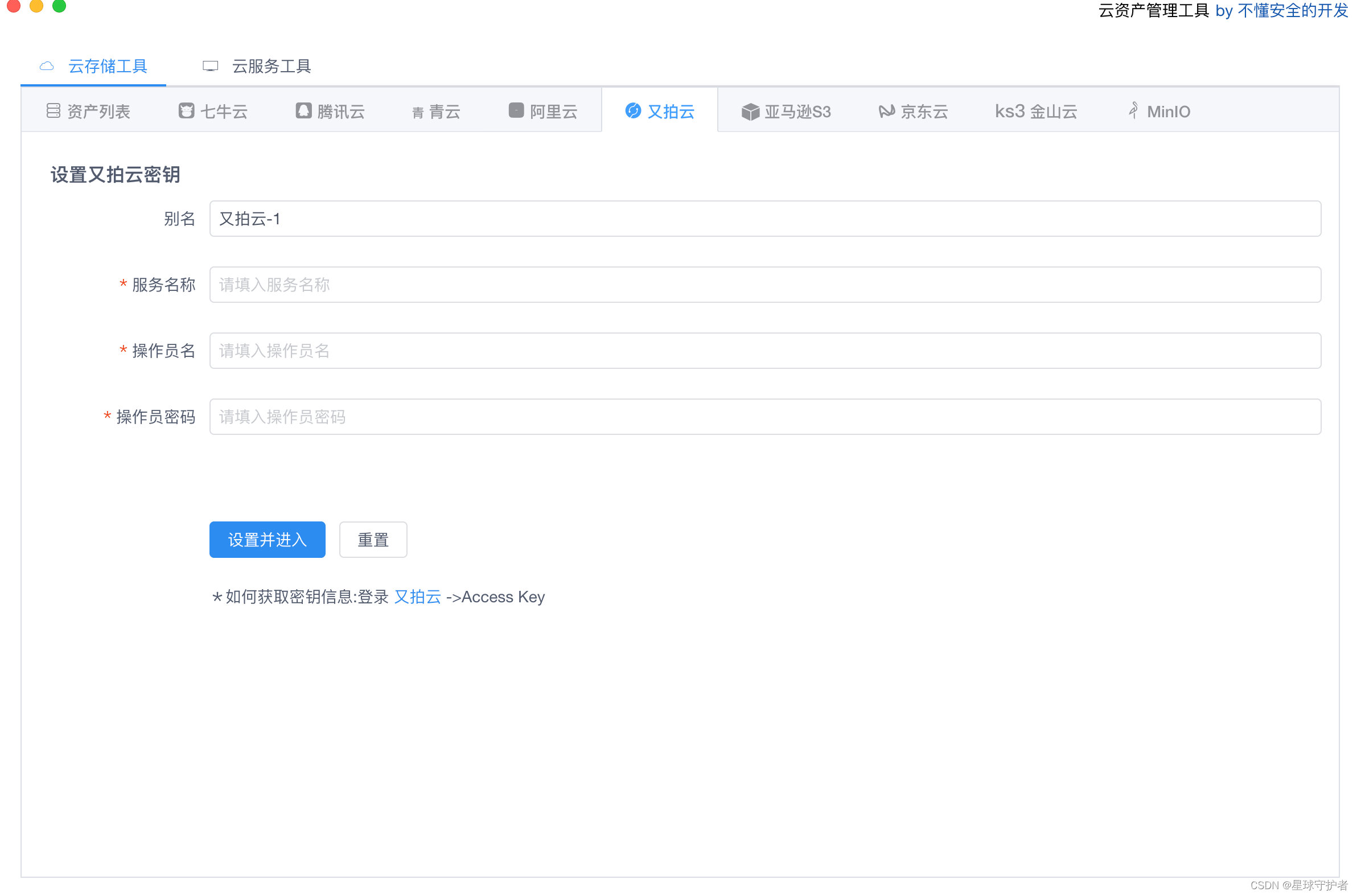
Task: Click the 资产列表 database icon
Action: click(53, 111)
